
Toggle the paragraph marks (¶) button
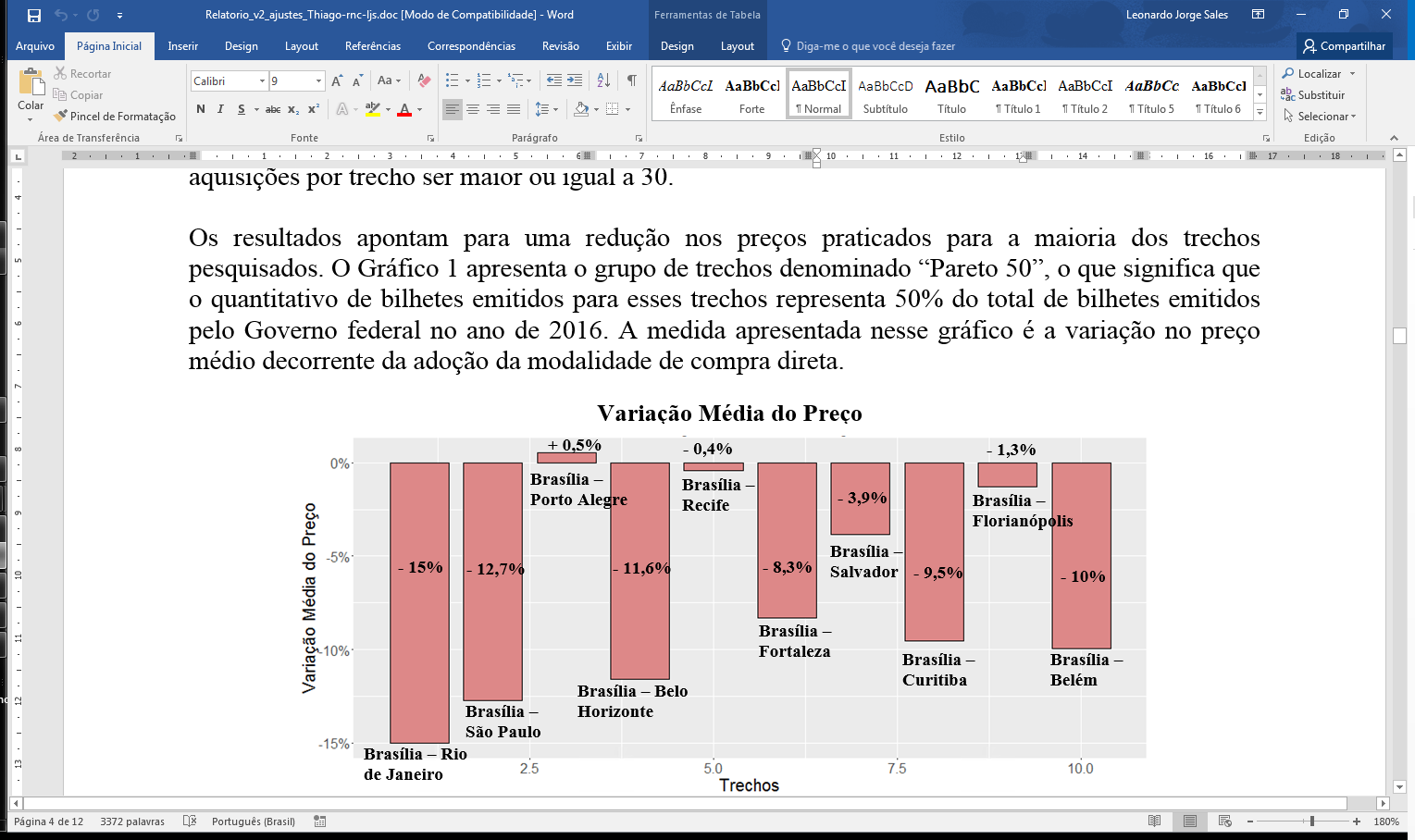(631, 80)
